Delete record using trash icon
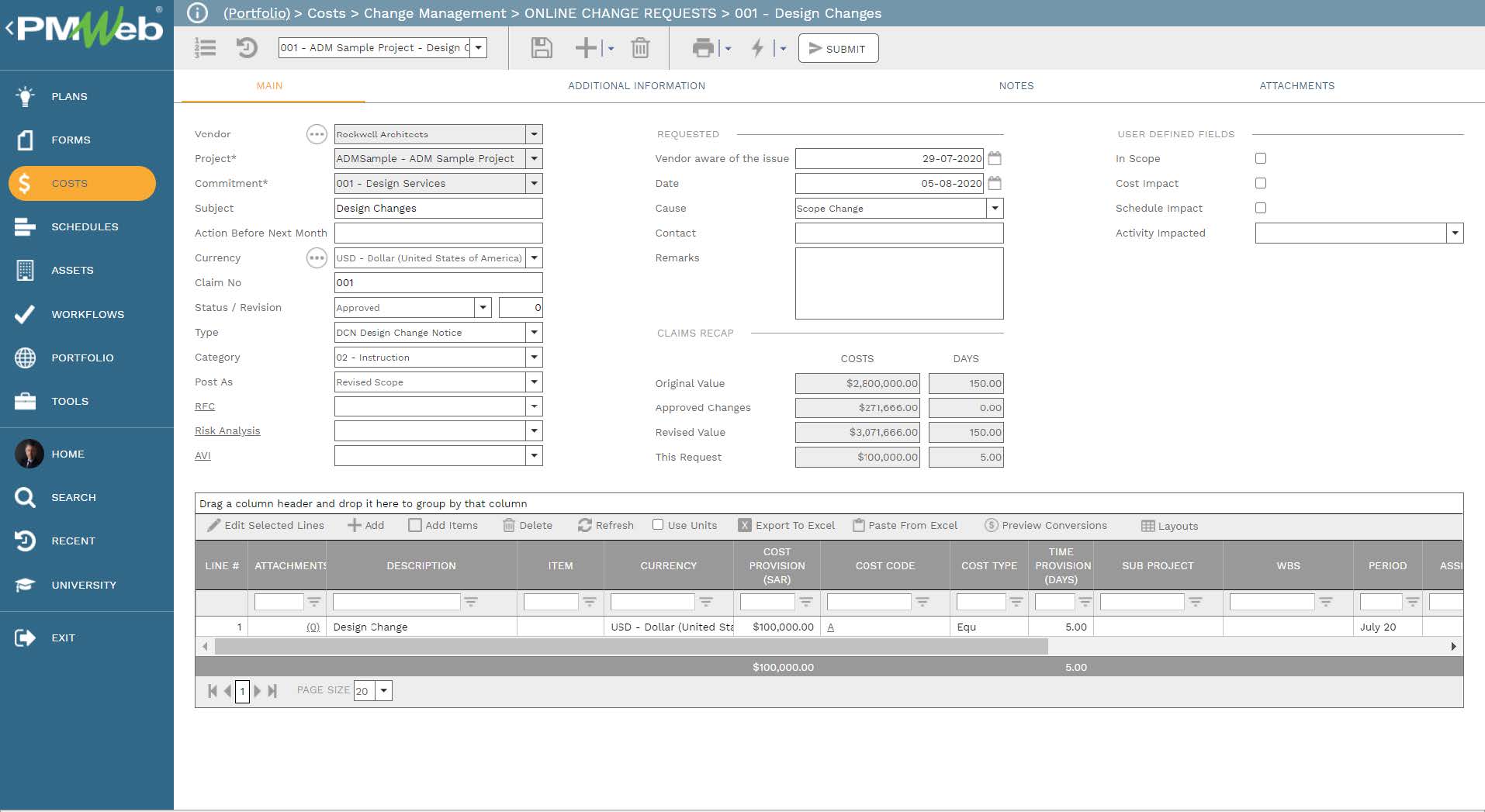The width and height of the screenshot is (1485, 812). tap(640, 48)
